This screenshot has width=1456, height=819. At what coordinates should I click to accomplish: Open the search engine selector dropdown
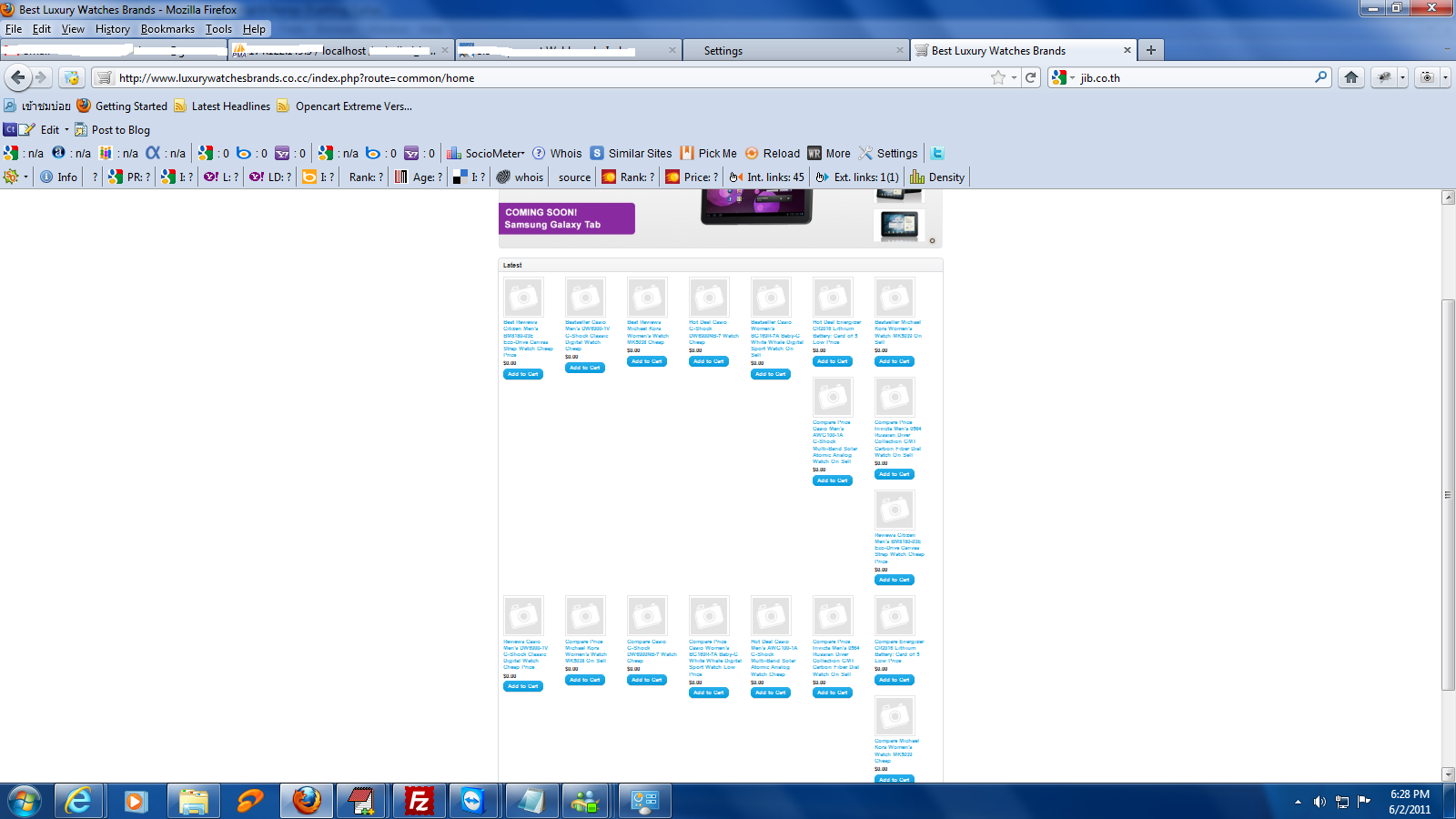[1064, 77]
